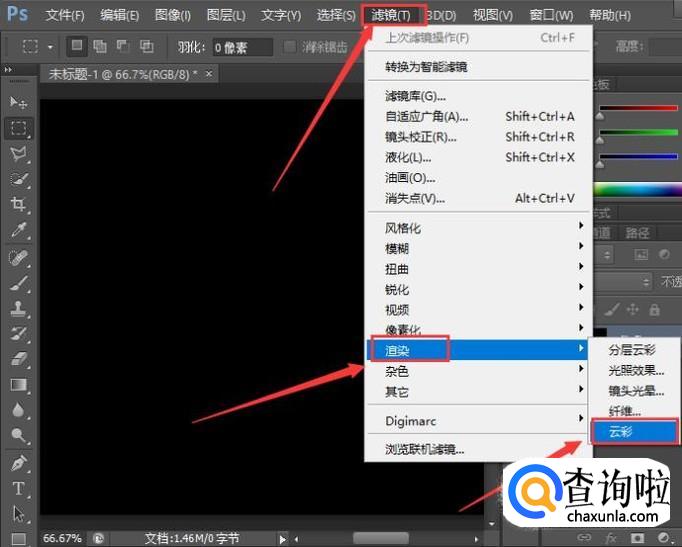The height and width of the screenshot is (547, 682).
Task: Choose 光照效果... menu item
Action: click(x=634, y=370)
